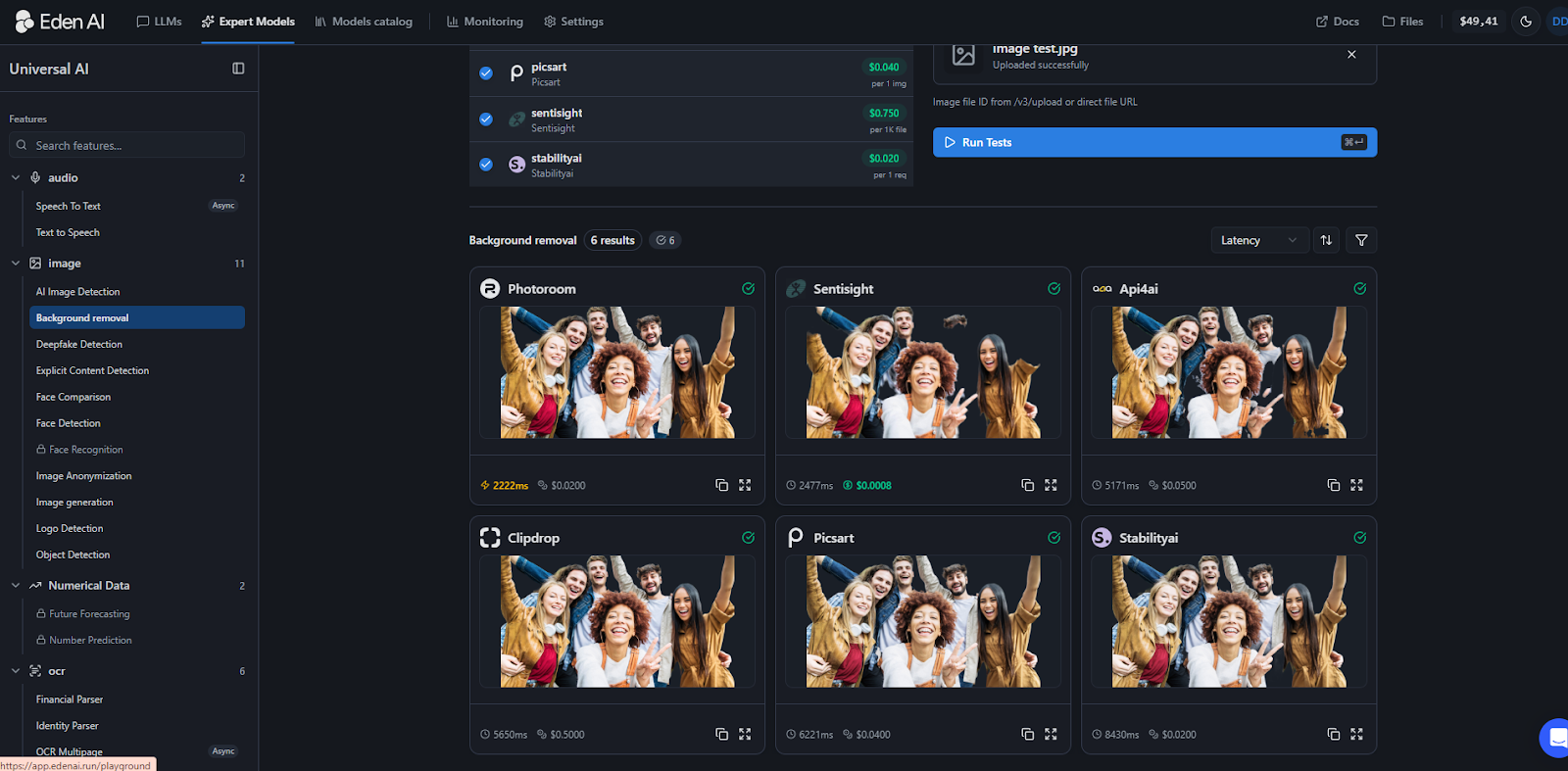This screenshot has width=1568, height=771.
Task: Click the 6 results badge
Action: click(x=612, y=240)
